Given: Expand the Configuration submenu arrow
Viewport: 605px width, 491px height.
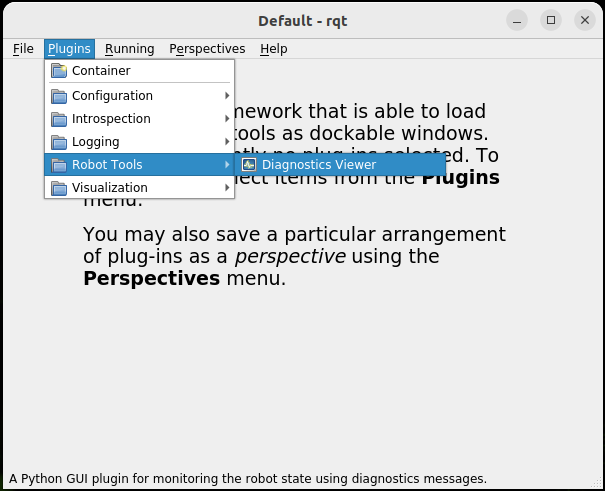Looking at the screenshot, I should click(227, 96).
